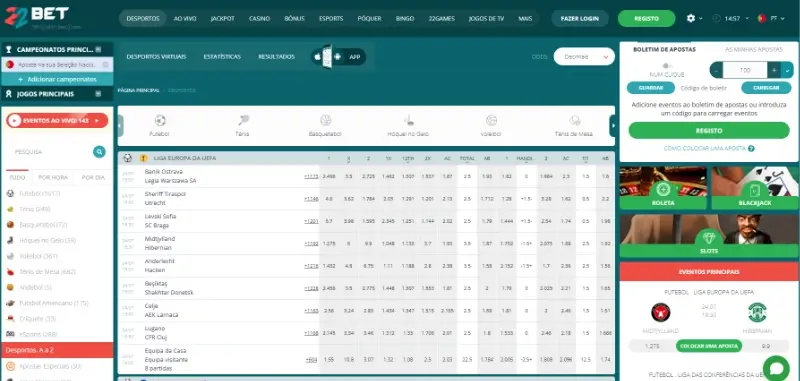
Task: Switch to As Minhas Apostas tab
Action: (x=754, y=49)
